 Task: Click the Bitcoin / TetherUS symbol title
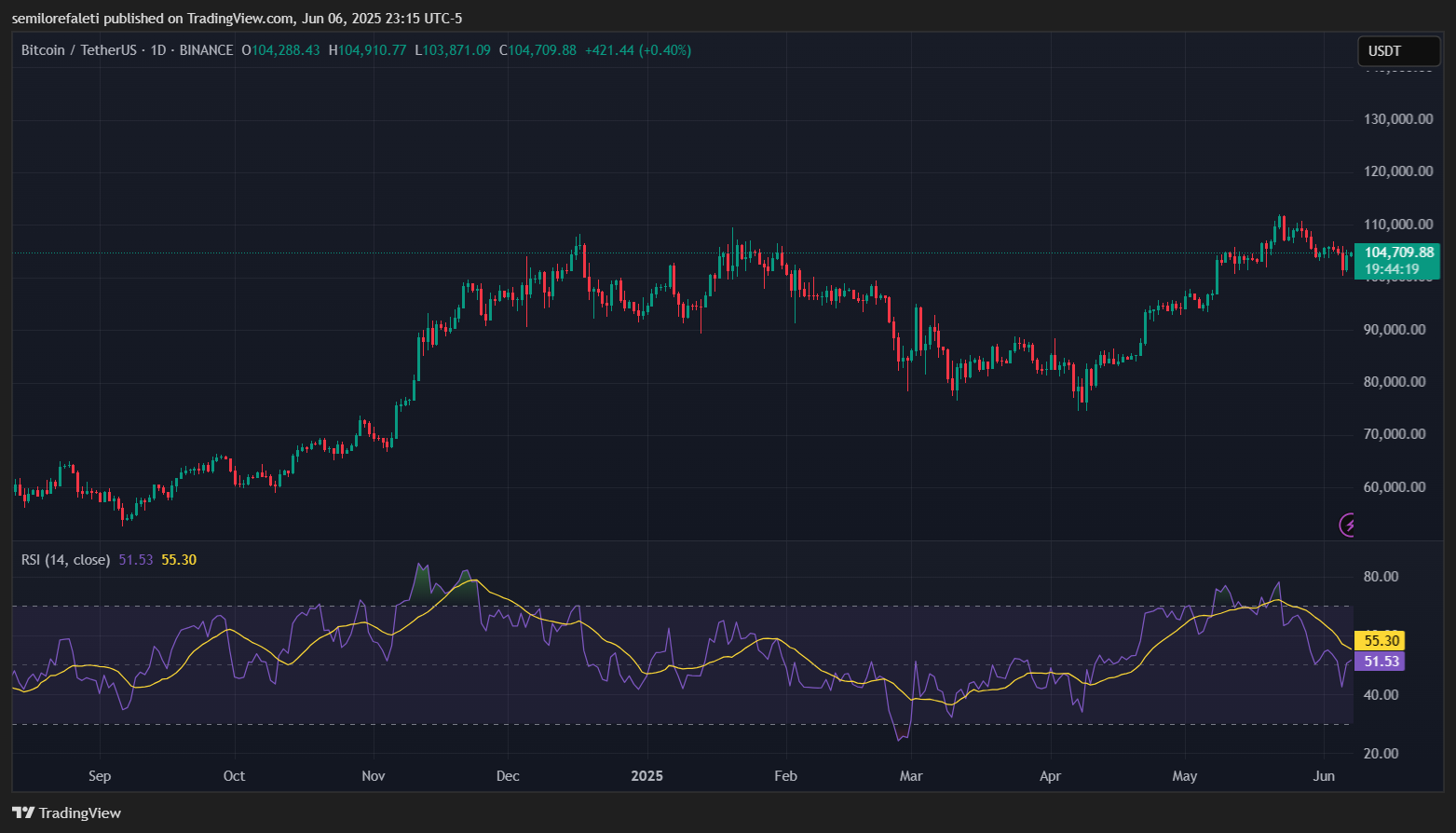click(x=78, y=50)
